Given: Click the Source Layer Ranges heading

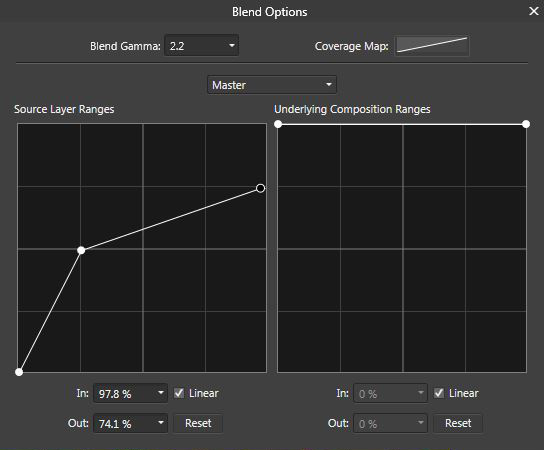Looking at the screenshot, I should coord(64,109).
